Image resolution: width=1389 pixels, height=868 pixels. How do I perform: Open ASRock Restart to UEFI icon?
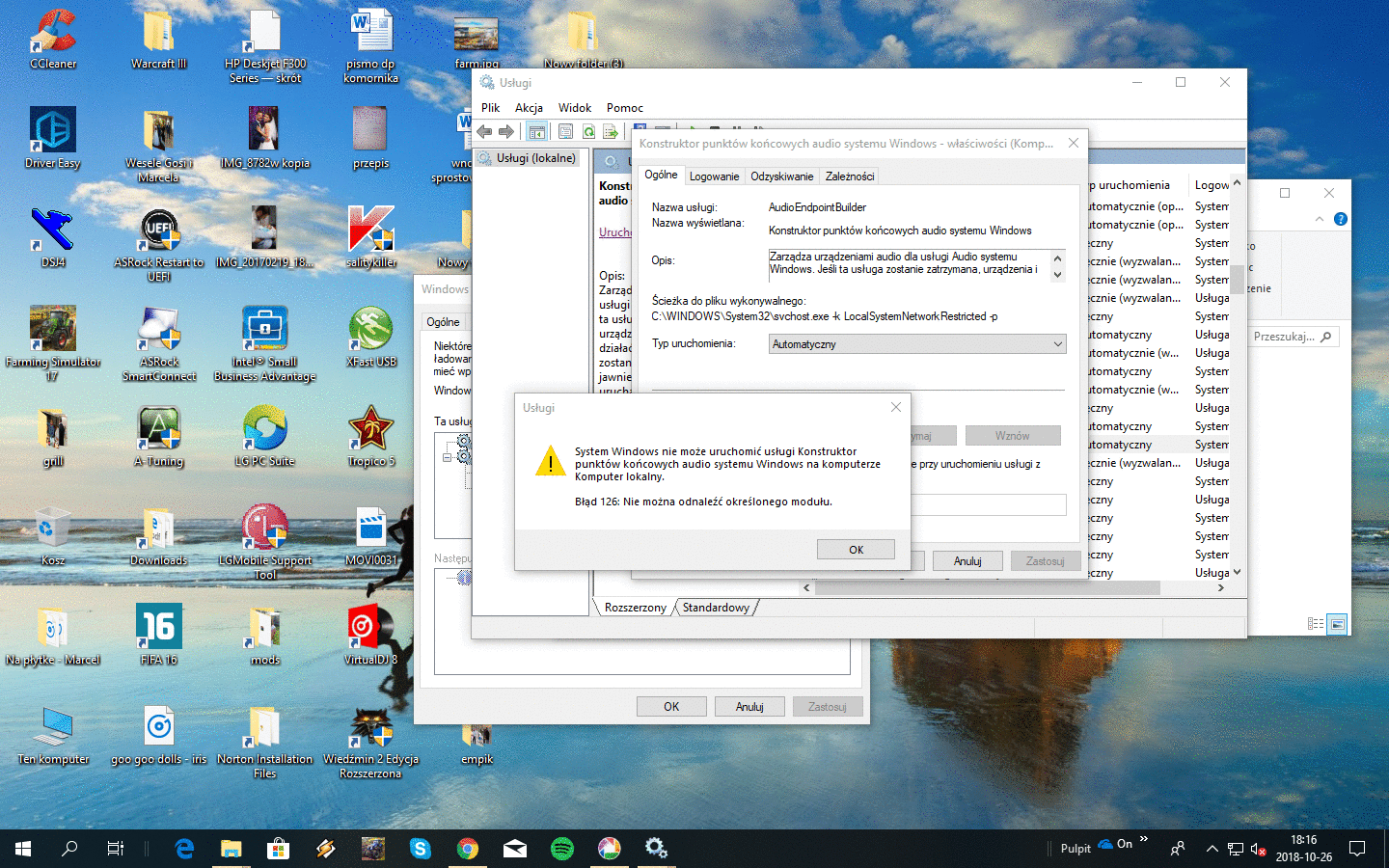[159, 244]
